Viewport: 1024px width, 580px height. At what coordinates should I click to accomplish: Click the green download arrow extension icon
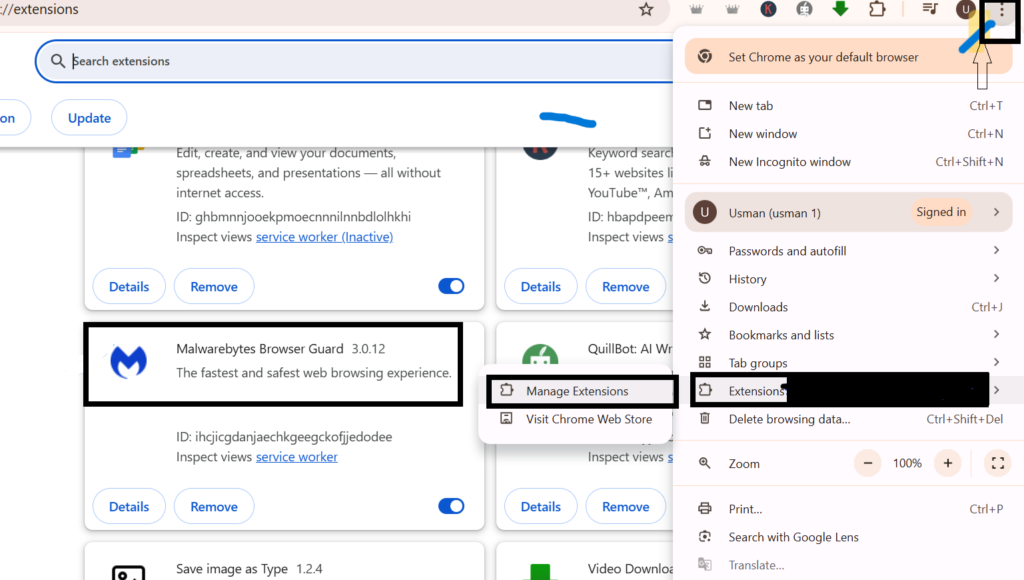point(840,8)
